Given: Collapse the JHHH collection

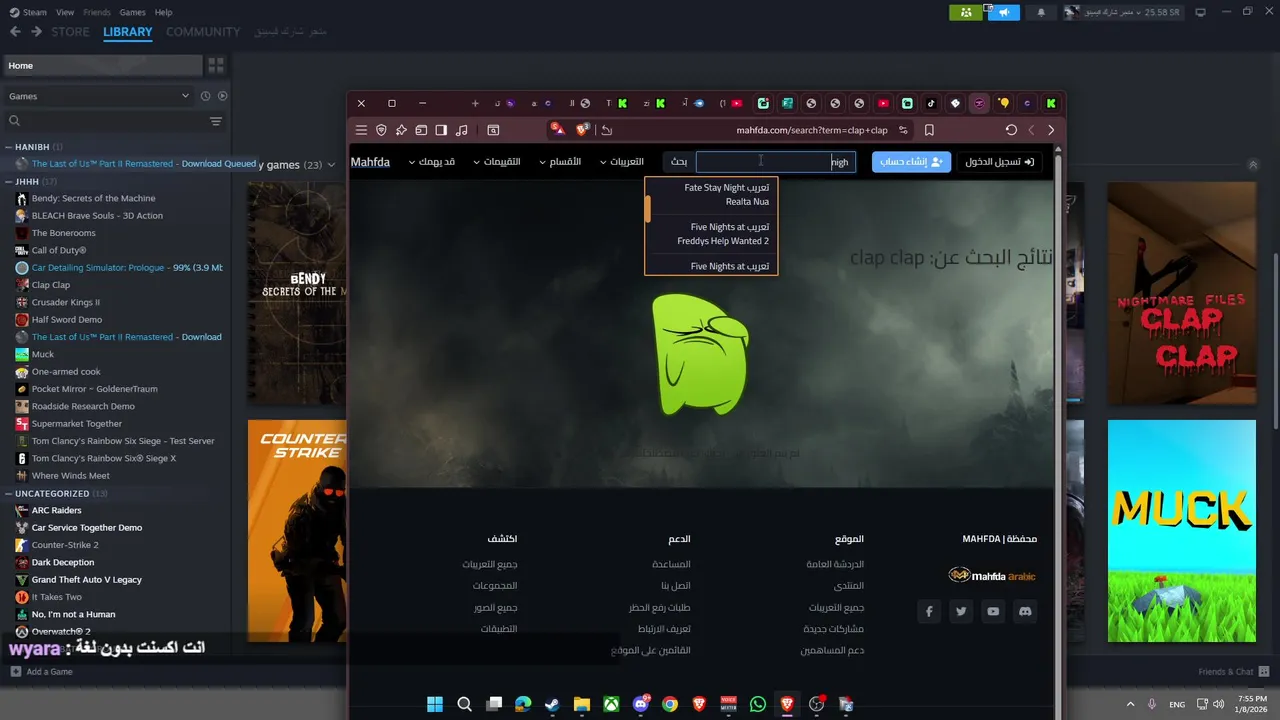Looking at the screenshot, I should tap(9, 182).
